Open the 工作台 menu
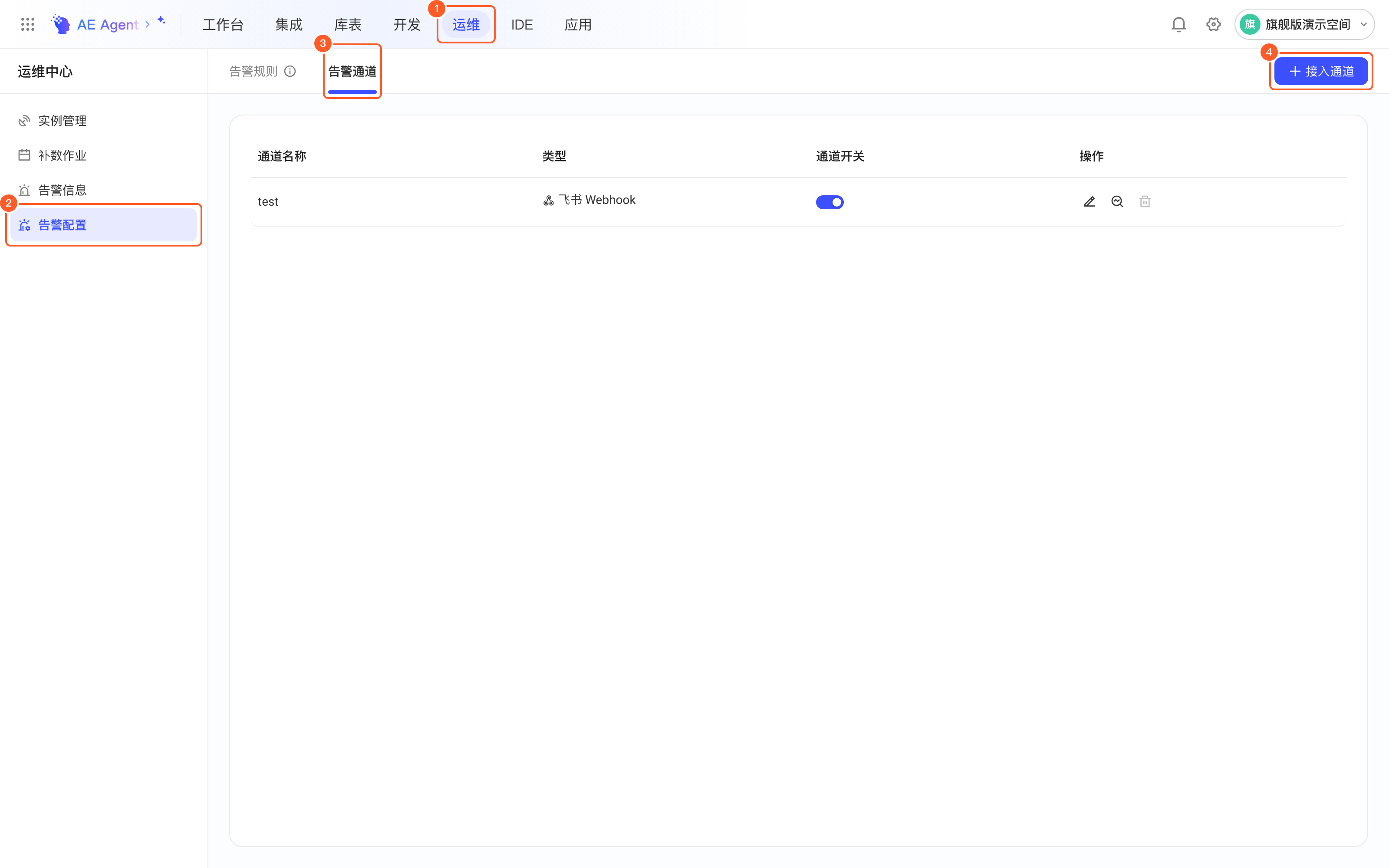This screenshot has width=1389, height=868. [x=223, y=25]
